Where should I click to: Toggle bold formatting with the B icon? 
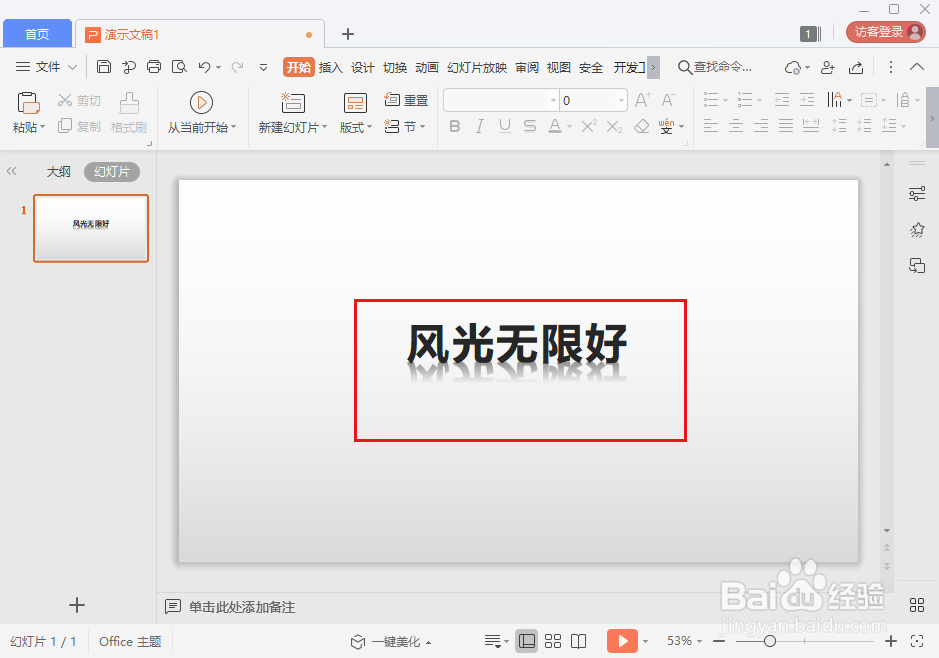[454, 126]
